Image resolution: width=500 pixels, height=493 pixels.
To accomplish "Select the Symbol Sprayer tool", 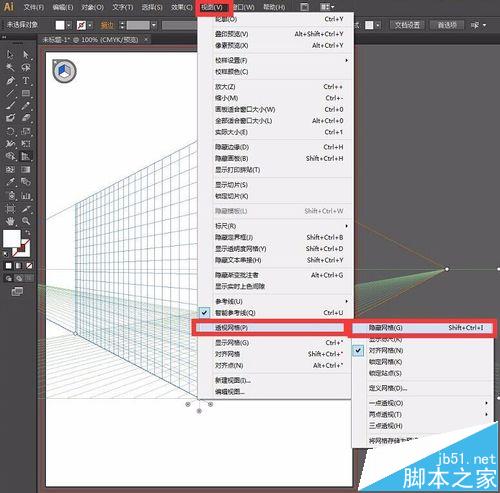I will tap(11, 195).
